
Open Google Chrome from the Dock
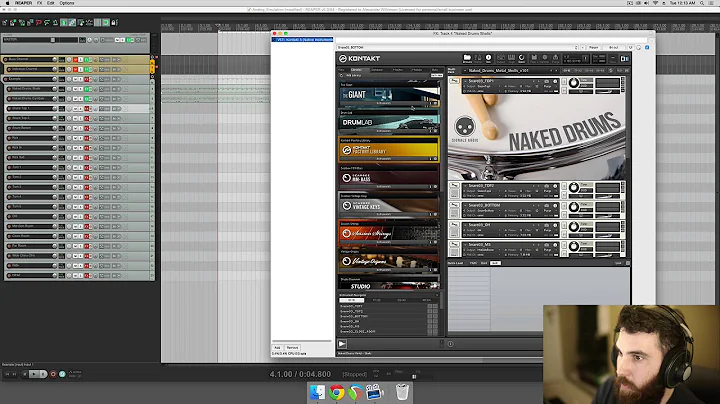[x=337, y=393]
